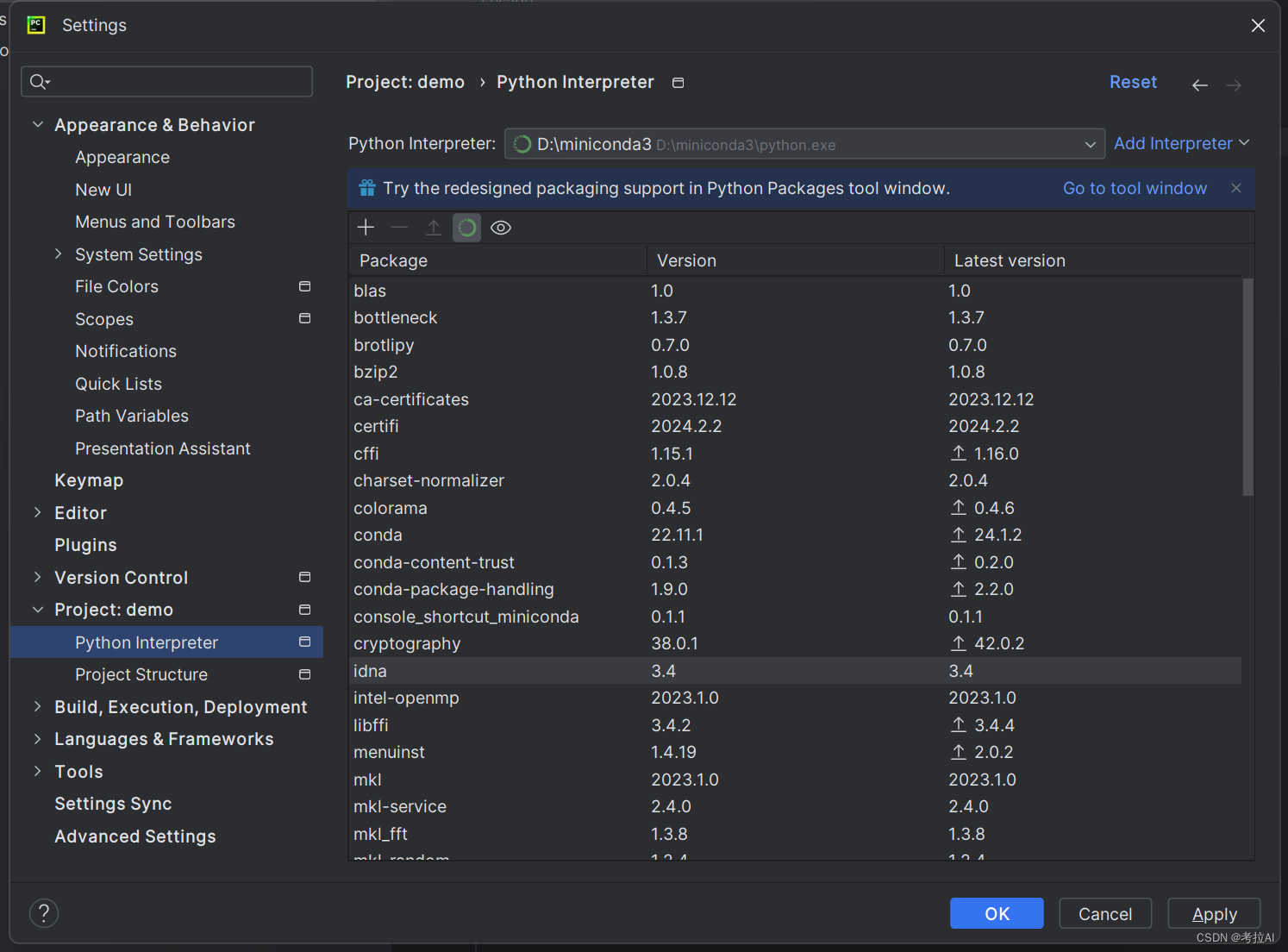Screen dimensions: 1288x952
Task: Click project-level icon next to Project Structure
Action: tap(304, 674)
